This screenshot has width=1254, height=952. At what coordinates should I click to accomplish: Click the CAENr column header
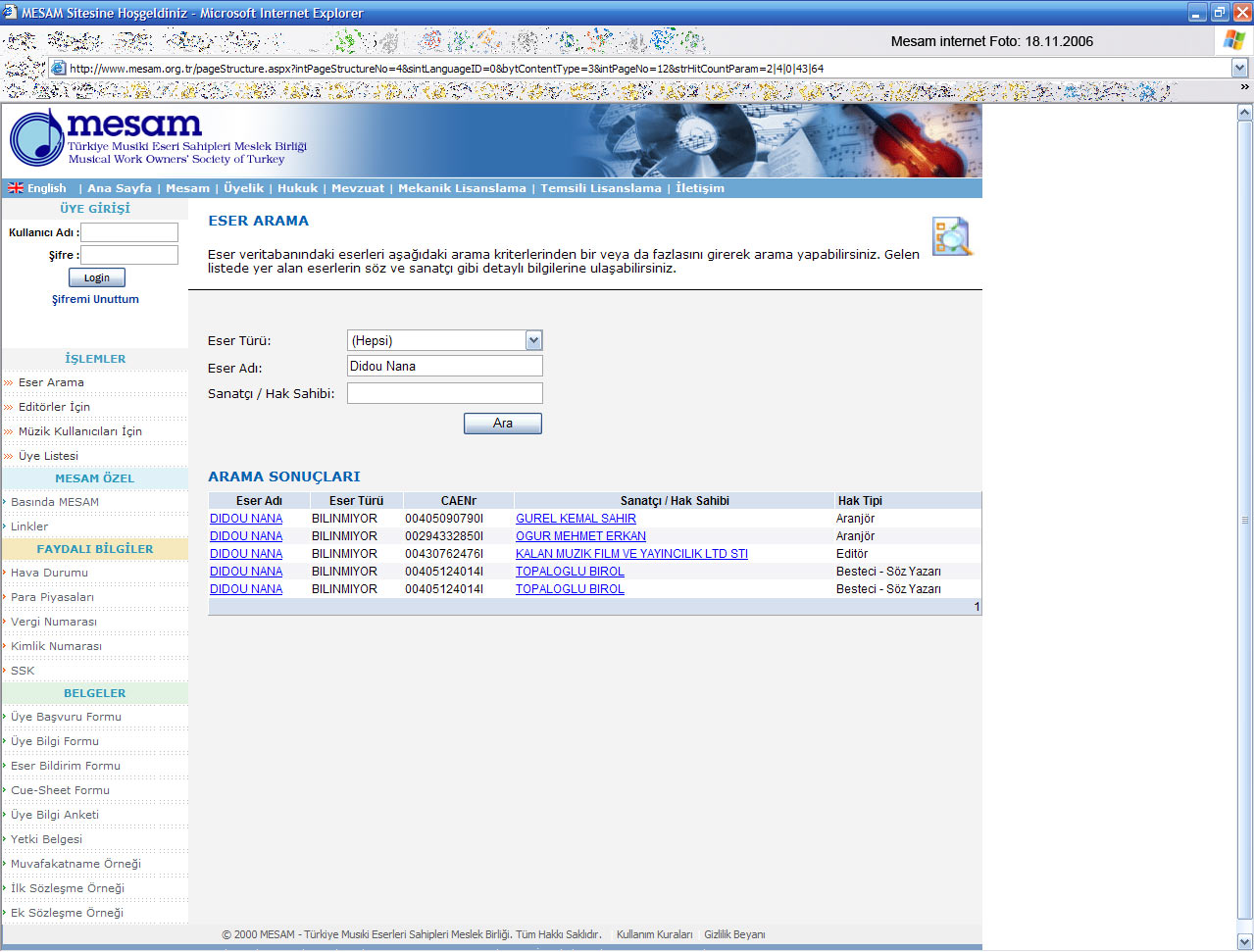pos(458,501)
